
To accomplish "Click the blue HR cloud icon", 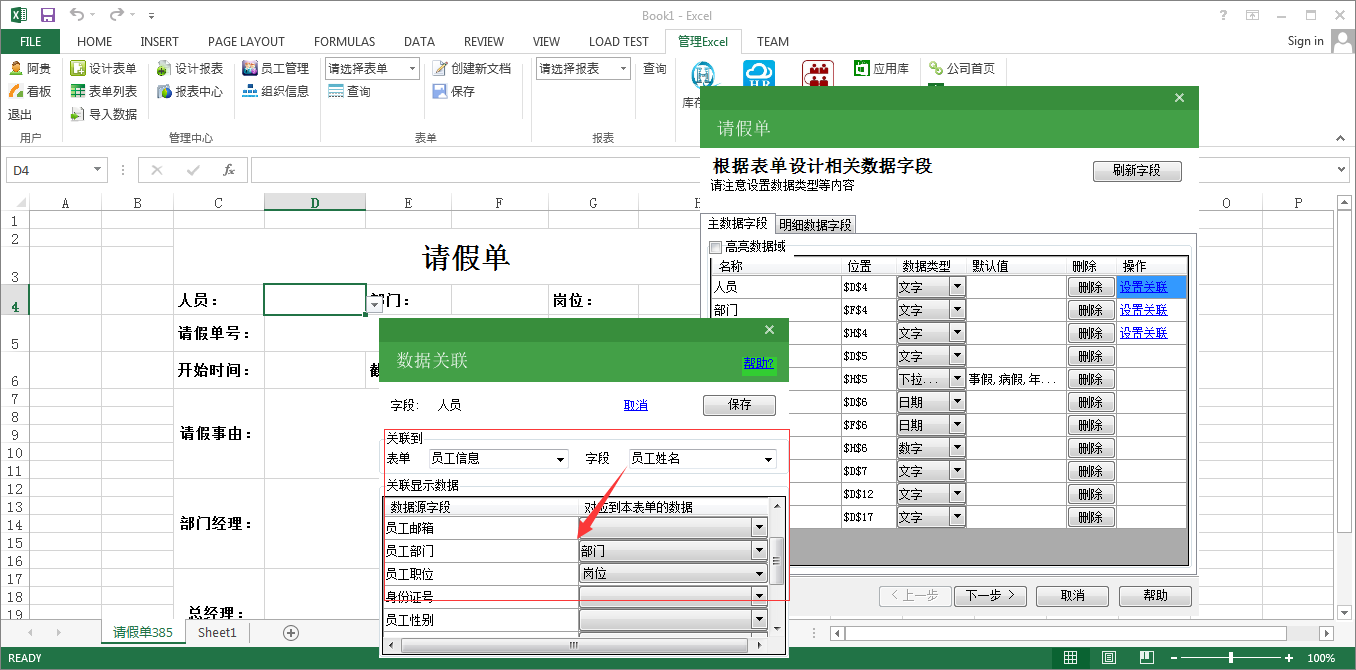I will point(759,76).
